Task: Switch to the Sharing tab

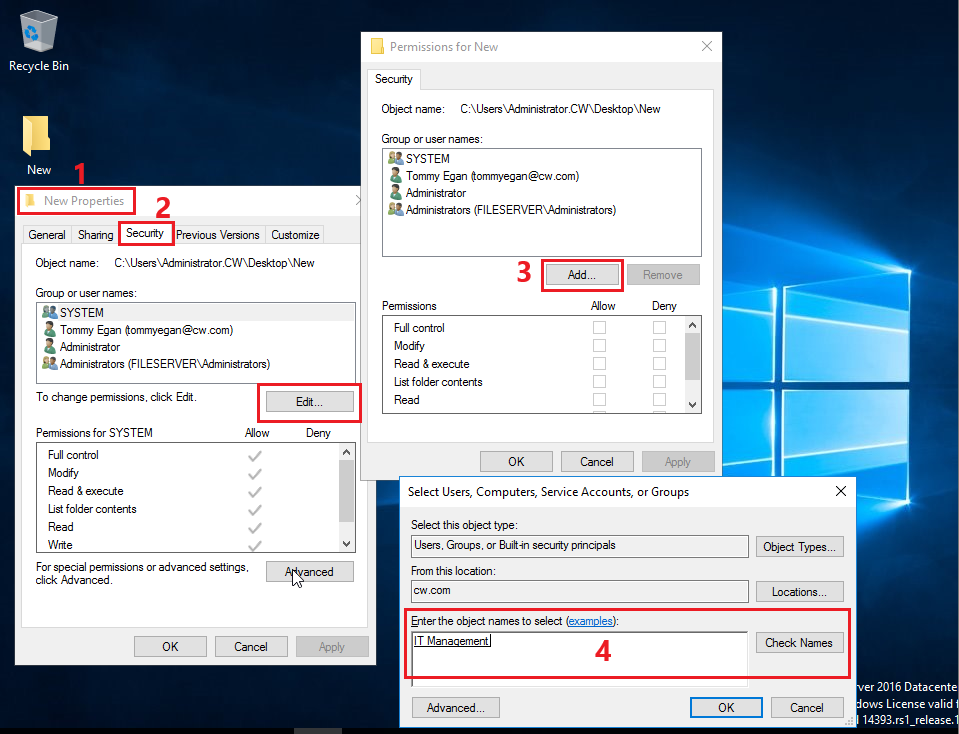Action: pos(96,235)
